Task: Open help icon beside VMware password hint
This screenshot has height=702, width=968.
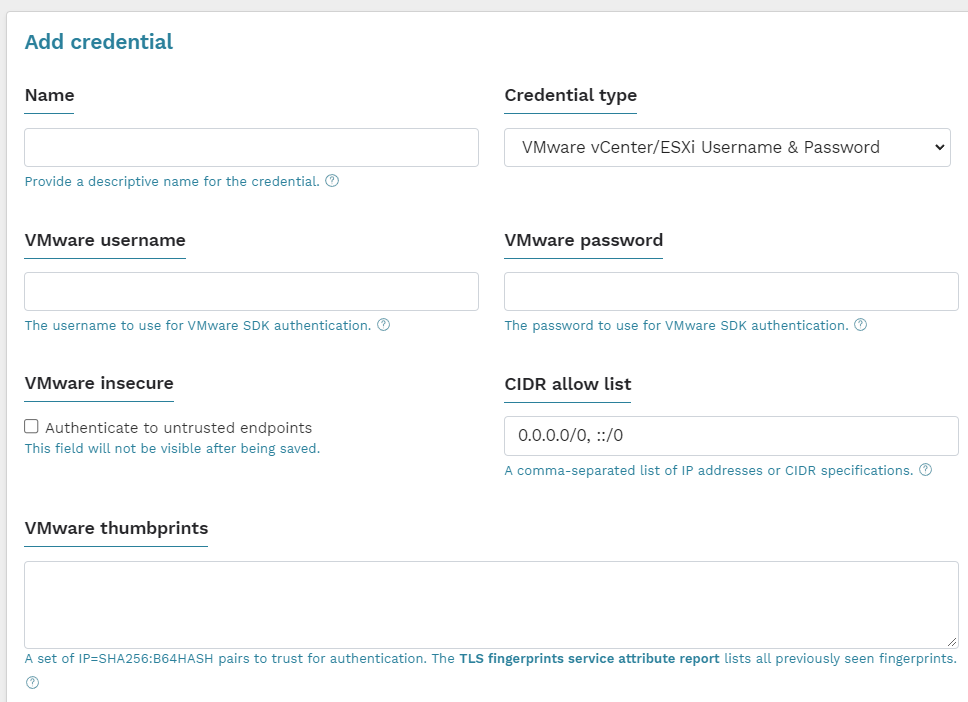Action: coord(861,325)
